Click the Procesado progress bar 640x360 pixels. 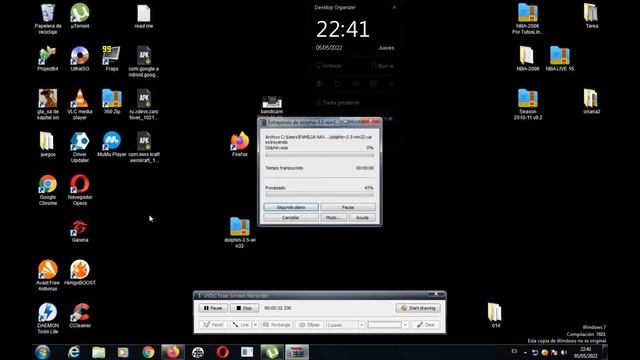[320, 195]
